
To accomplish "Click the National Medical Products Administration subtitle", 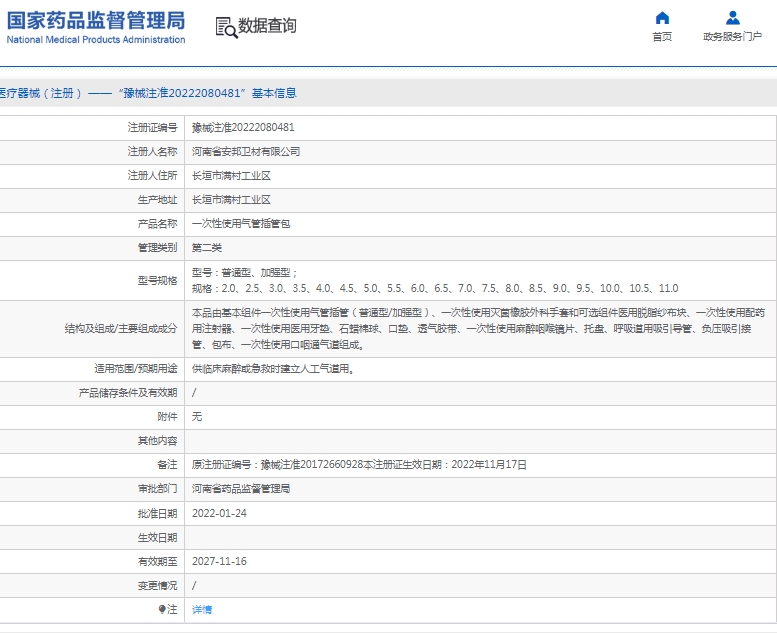I will (x=96, y=40).
